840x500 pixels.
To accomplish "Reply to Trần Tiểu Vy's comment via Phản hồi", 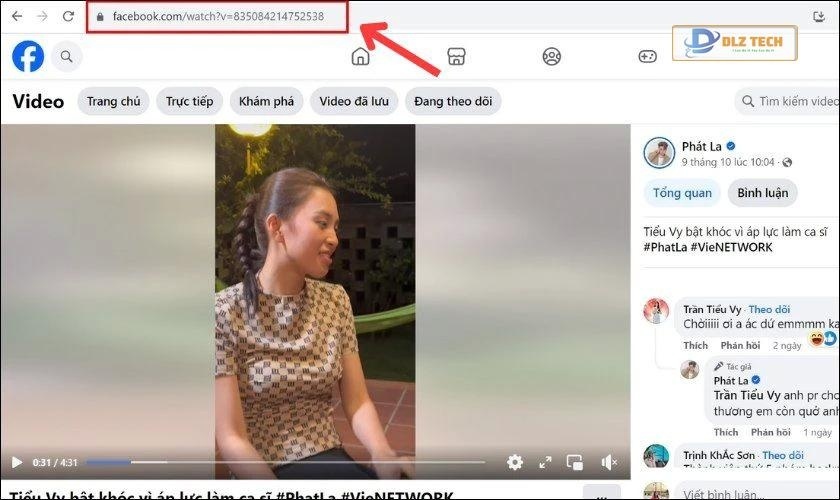I will tap(740, 346).
